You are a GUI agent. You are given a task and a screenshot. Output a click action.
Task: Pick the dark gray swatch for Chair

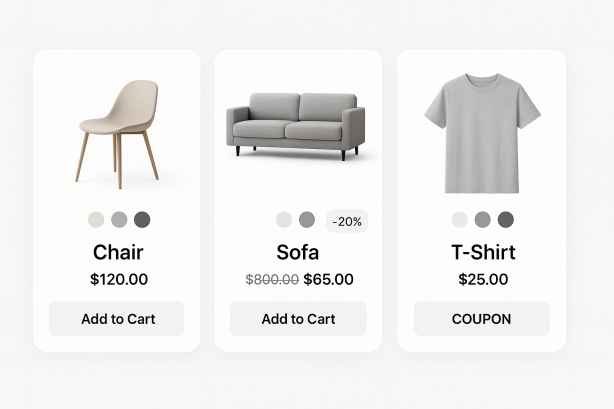tap(142, 219)
